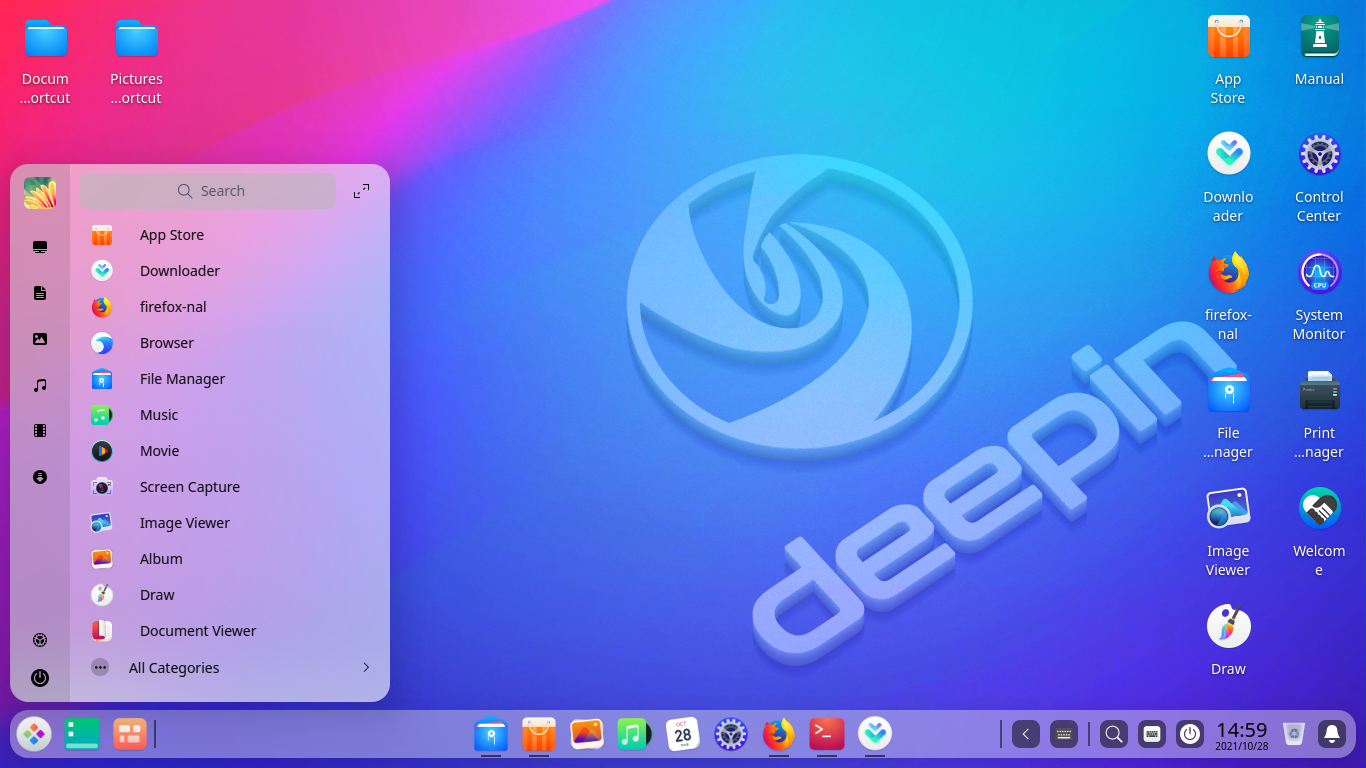Open the App Store dock icon
This screenshot has height=768, width=1366.
[x=539, y=735]
